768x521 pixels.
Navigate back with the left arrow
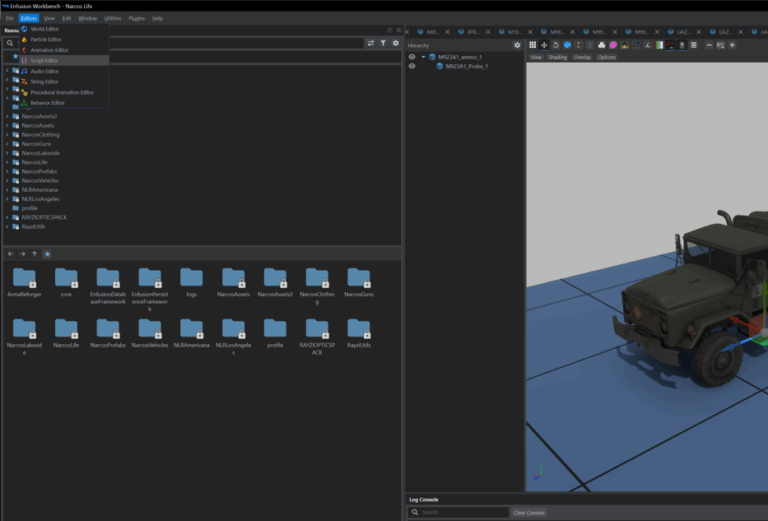[x=11, y=254]
